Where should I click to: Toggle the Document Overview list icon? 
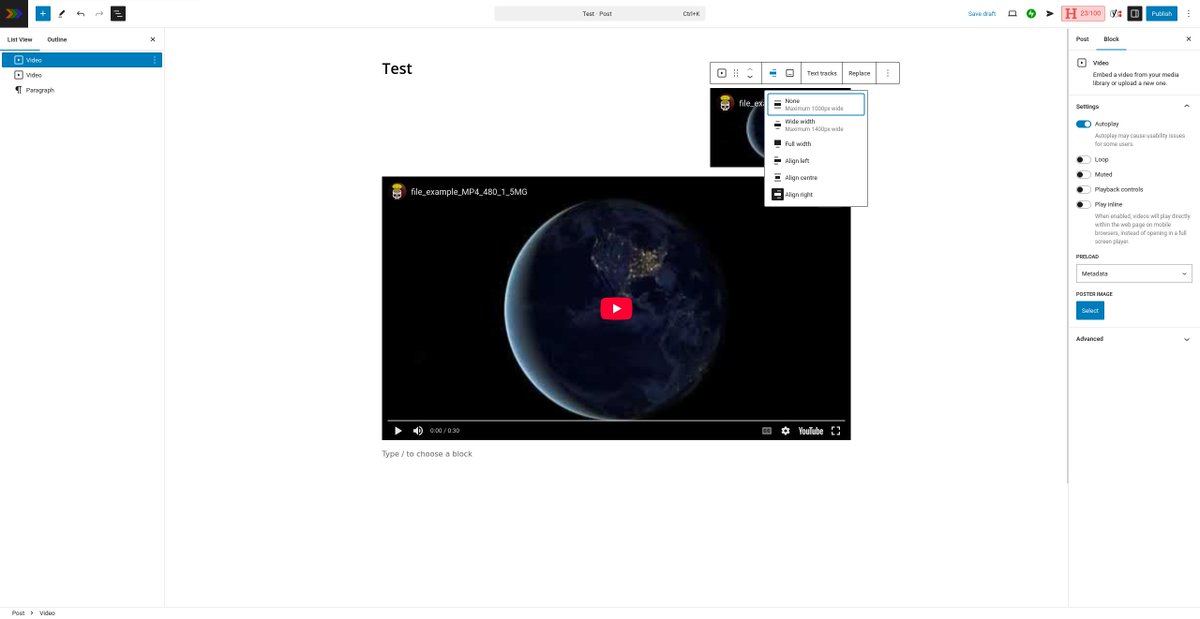(x=118, y=13)
